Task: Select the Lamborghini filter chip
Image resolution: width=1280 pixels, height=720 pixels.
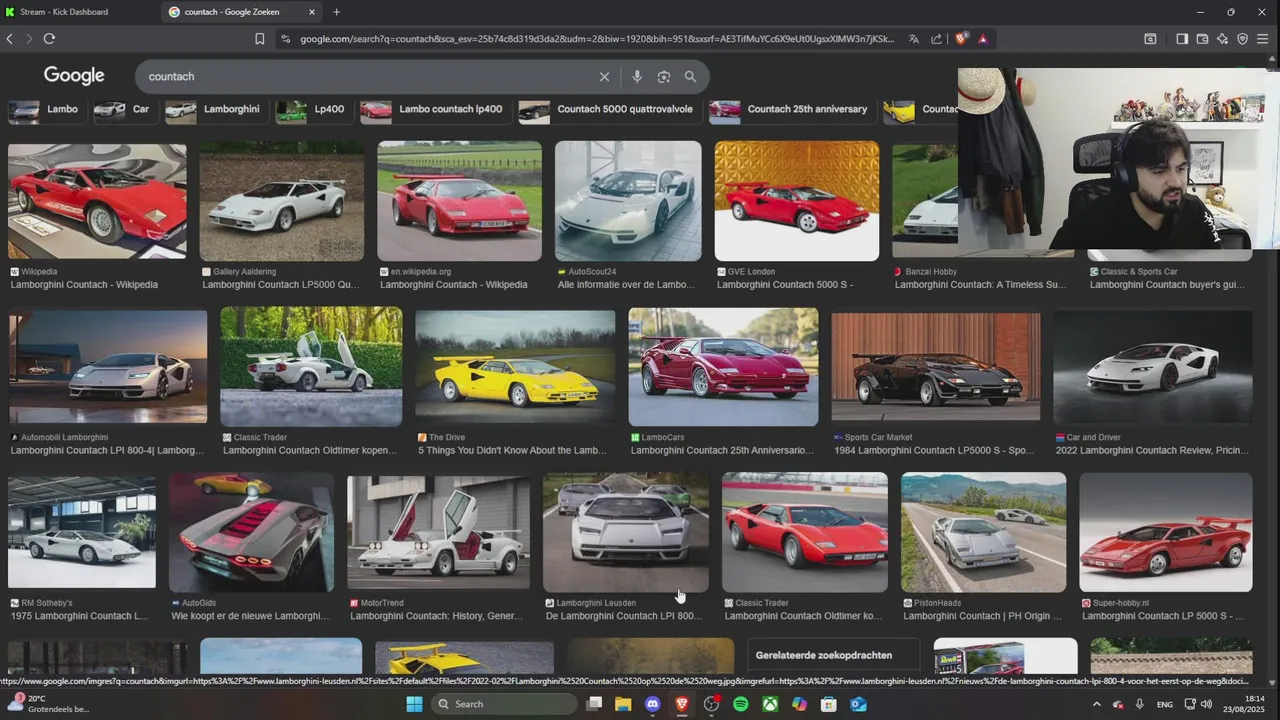Action: click(x=214, y=109)
